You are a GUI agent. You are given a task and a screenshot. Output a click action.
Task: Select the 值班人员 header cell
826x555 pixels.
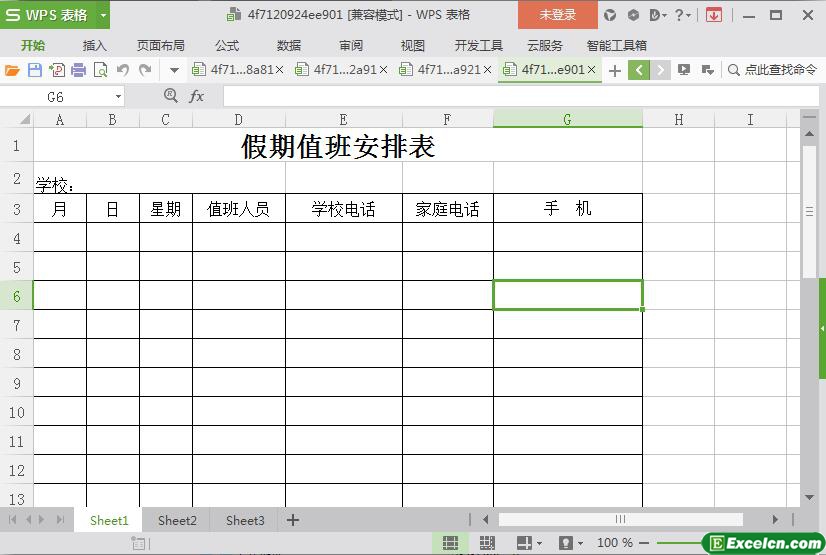point(239,209)
